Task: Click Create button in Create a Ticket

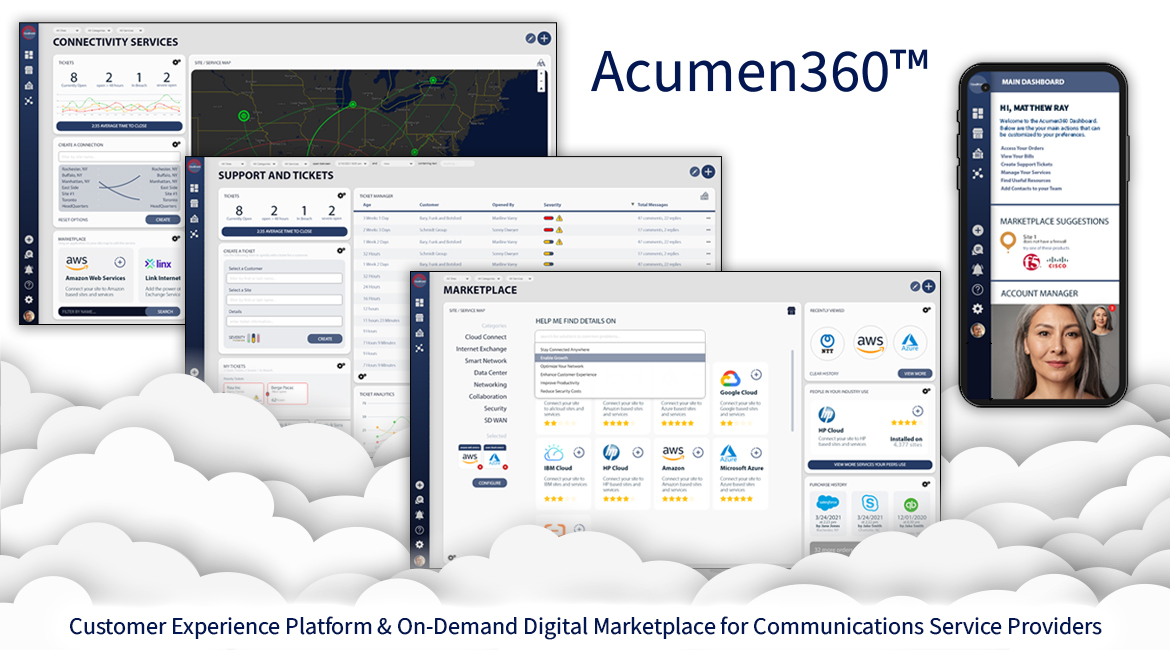Action: (325, 338)
